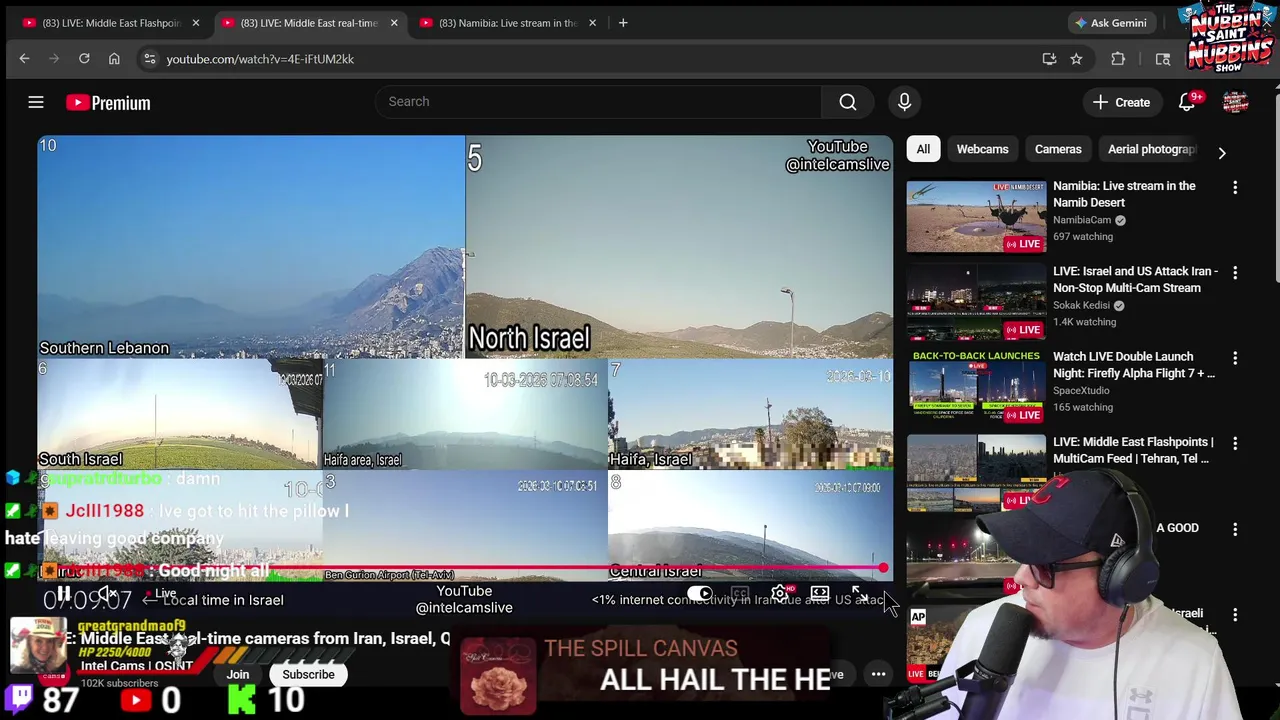Viewport: 1280px width, 720px height.
Task: Pause the live video
Action: click(x=63, y=594)
